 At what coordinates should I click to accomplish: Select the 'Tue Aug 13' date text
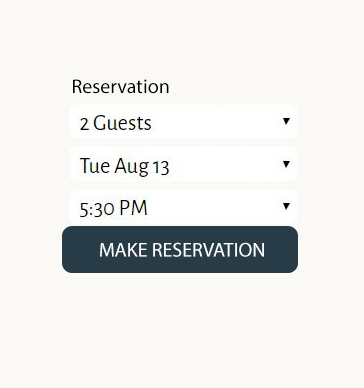[x=125, y=166]
